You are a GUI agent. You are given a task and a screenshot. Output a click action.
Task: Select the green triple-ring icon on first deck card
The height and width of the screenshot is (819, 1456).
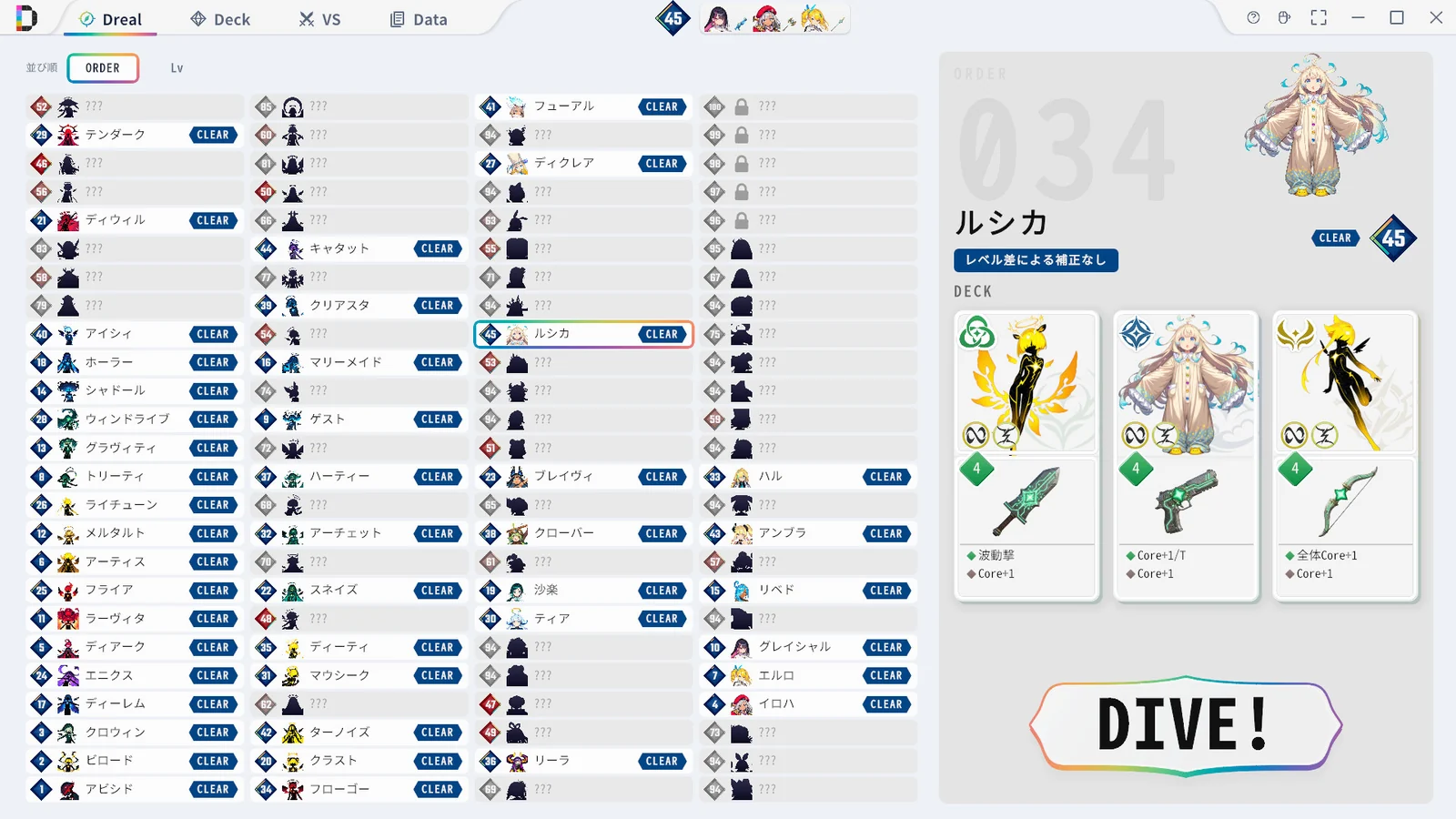point(976,332)
